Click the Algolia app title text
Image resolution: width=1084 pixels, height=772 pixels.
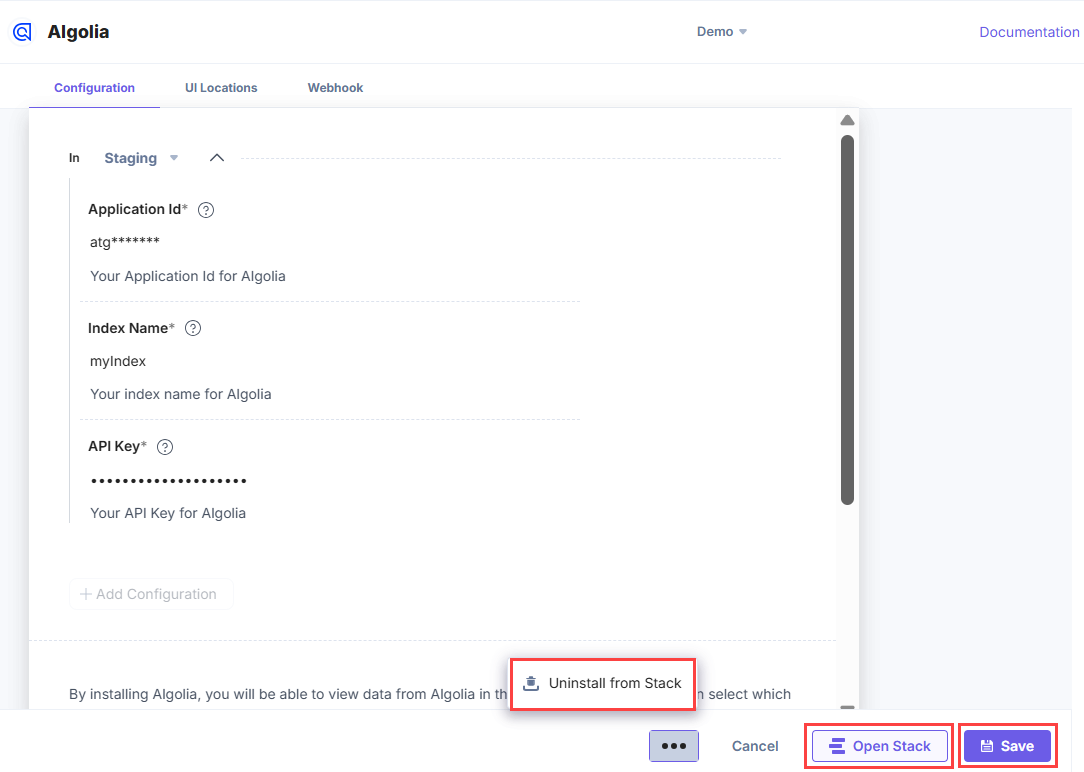click(x=78, y=32)
